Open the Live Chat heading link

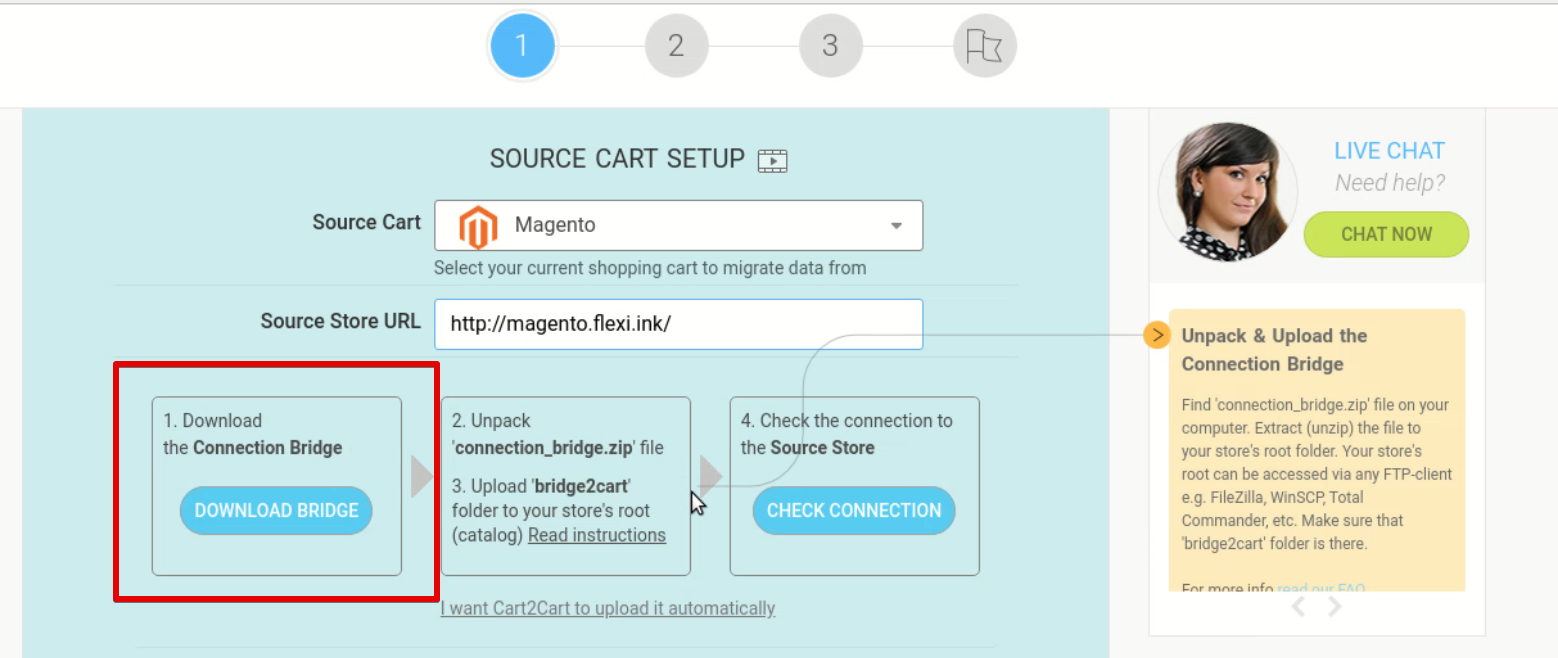pos(1389,151)
